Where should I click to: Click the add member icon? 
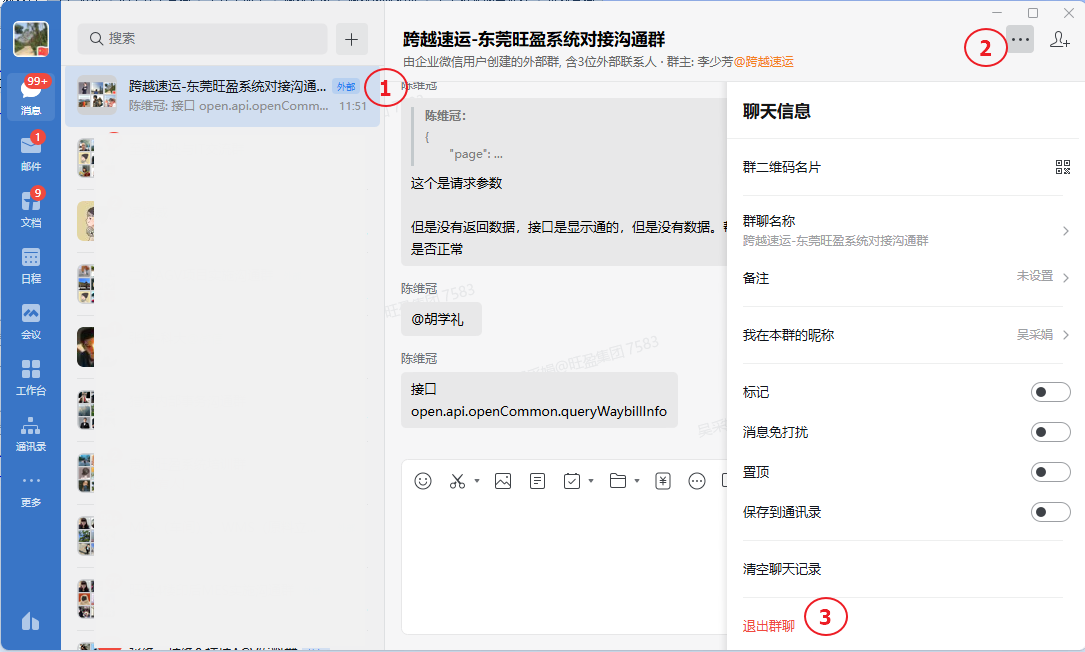1059,39
